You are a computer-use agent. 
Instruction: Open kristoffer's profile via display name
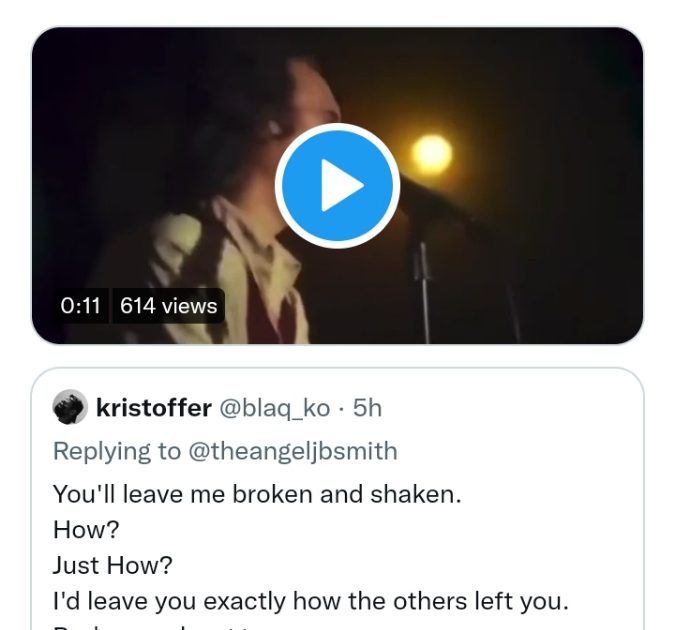pos(153,408)
